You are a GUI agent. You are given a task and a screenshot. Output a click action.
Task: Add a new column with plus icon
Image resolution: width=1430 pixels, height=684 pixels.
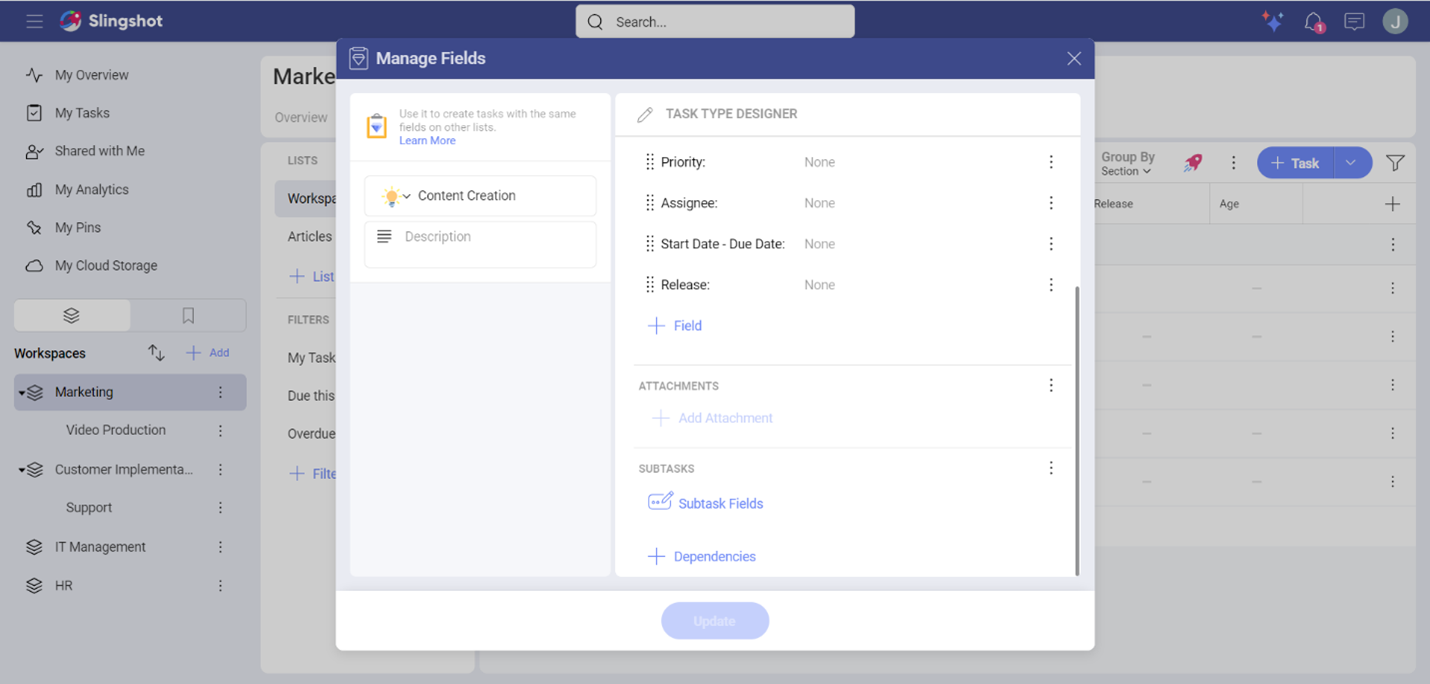(1392, 204)
